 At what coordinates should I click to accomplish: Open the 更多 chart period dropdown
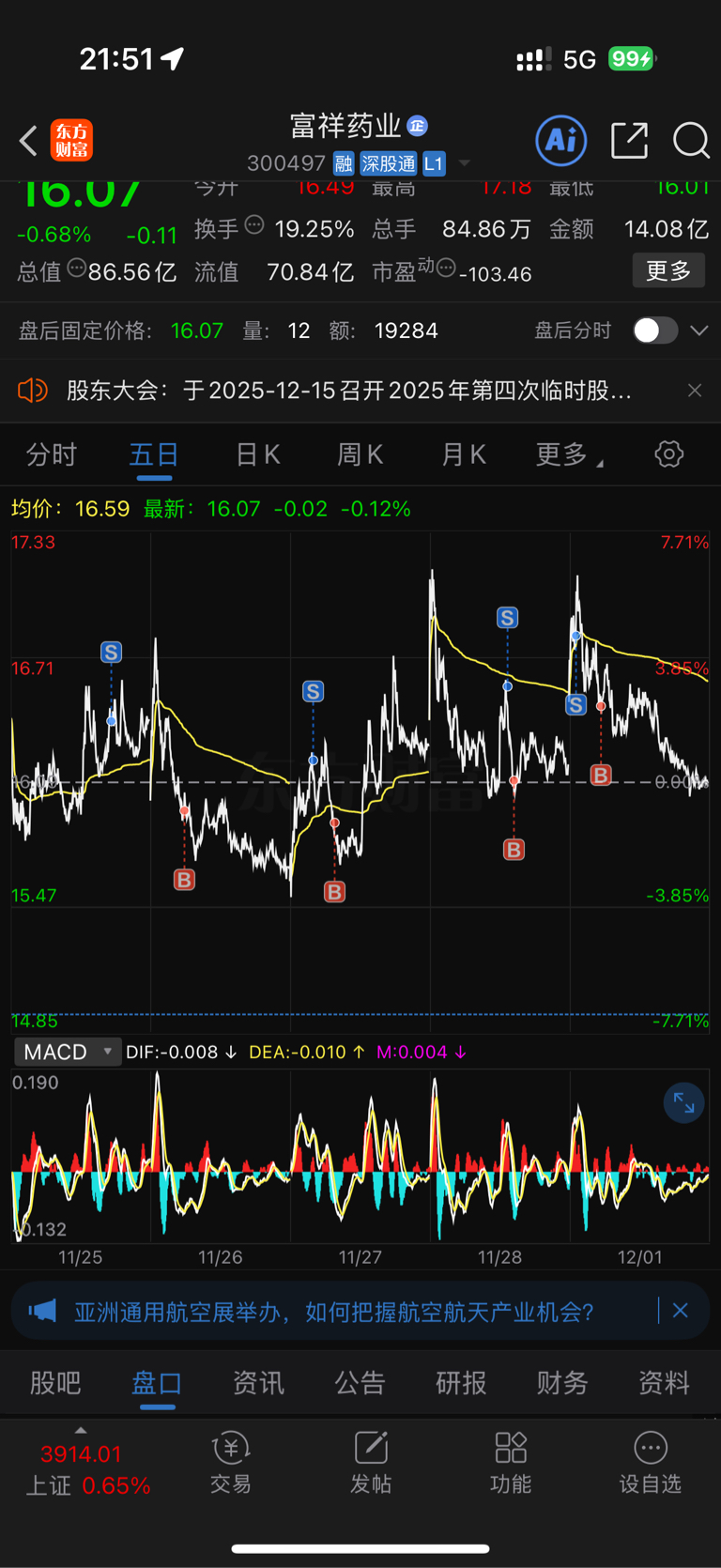569,455
